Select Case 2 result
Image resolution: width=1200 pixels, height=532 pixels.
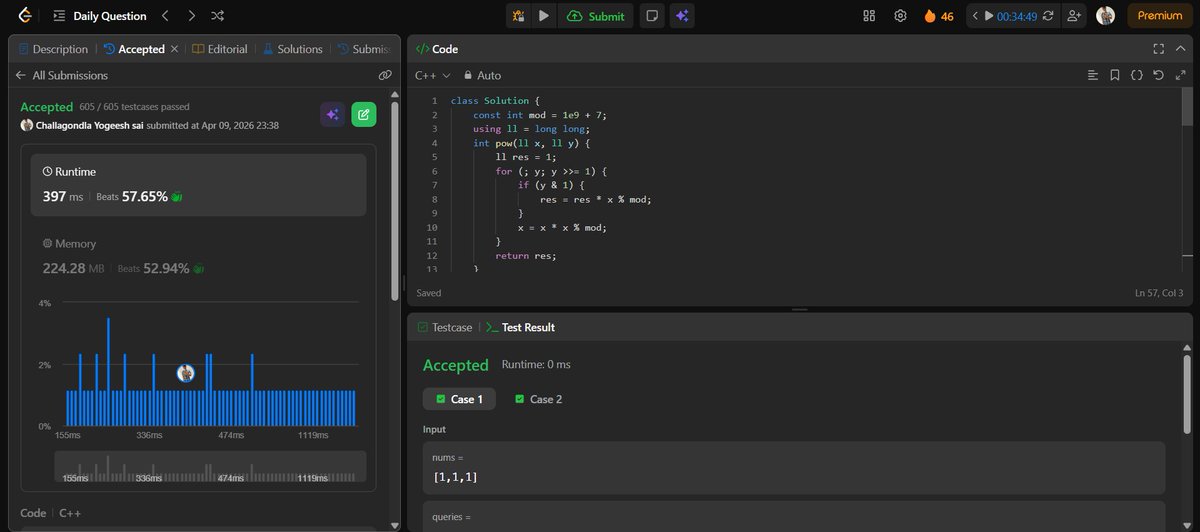(538, 399)
